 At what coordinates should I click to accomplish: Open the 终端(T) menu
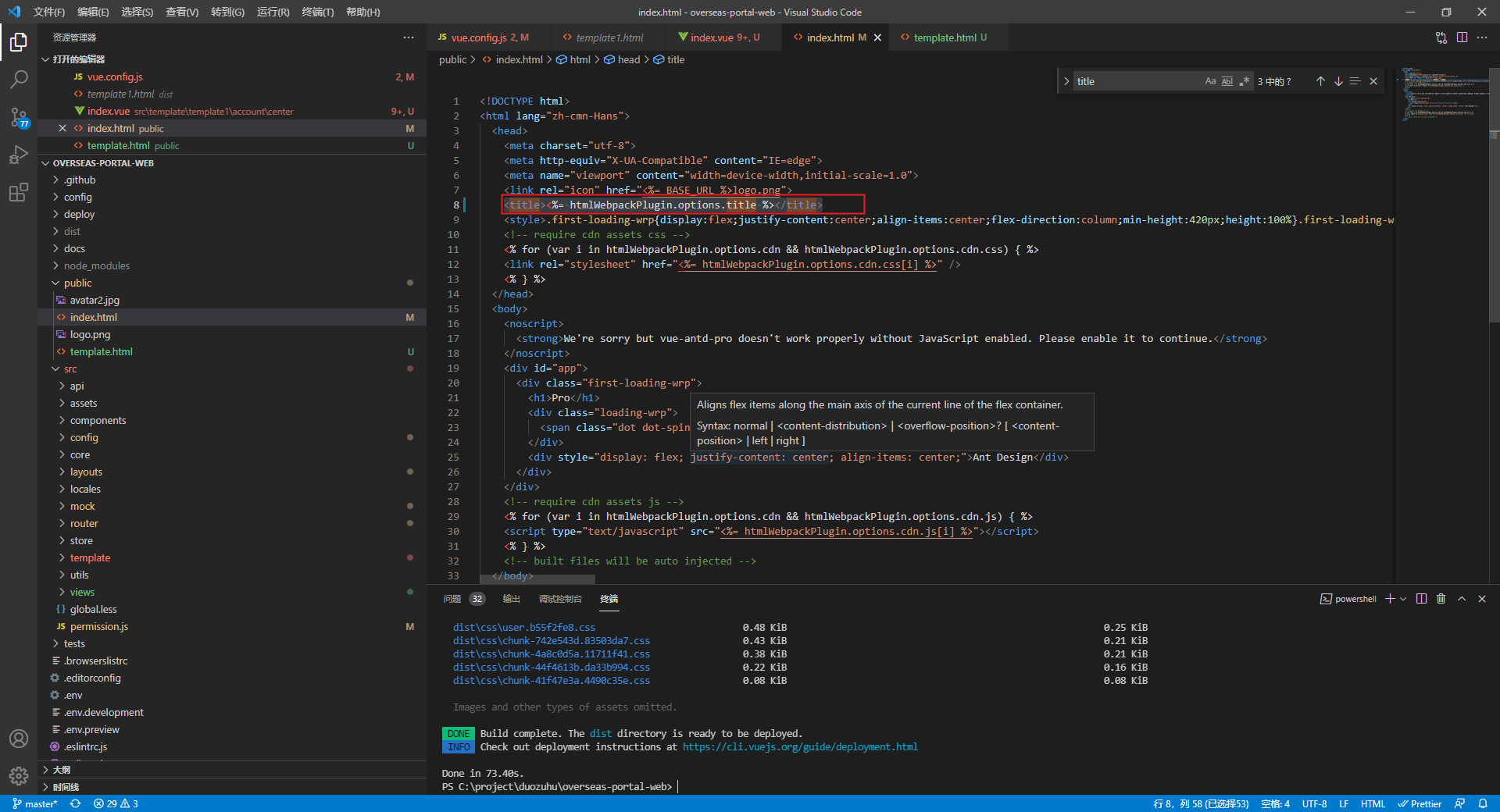pyautogui.click(x=317, y=12)
